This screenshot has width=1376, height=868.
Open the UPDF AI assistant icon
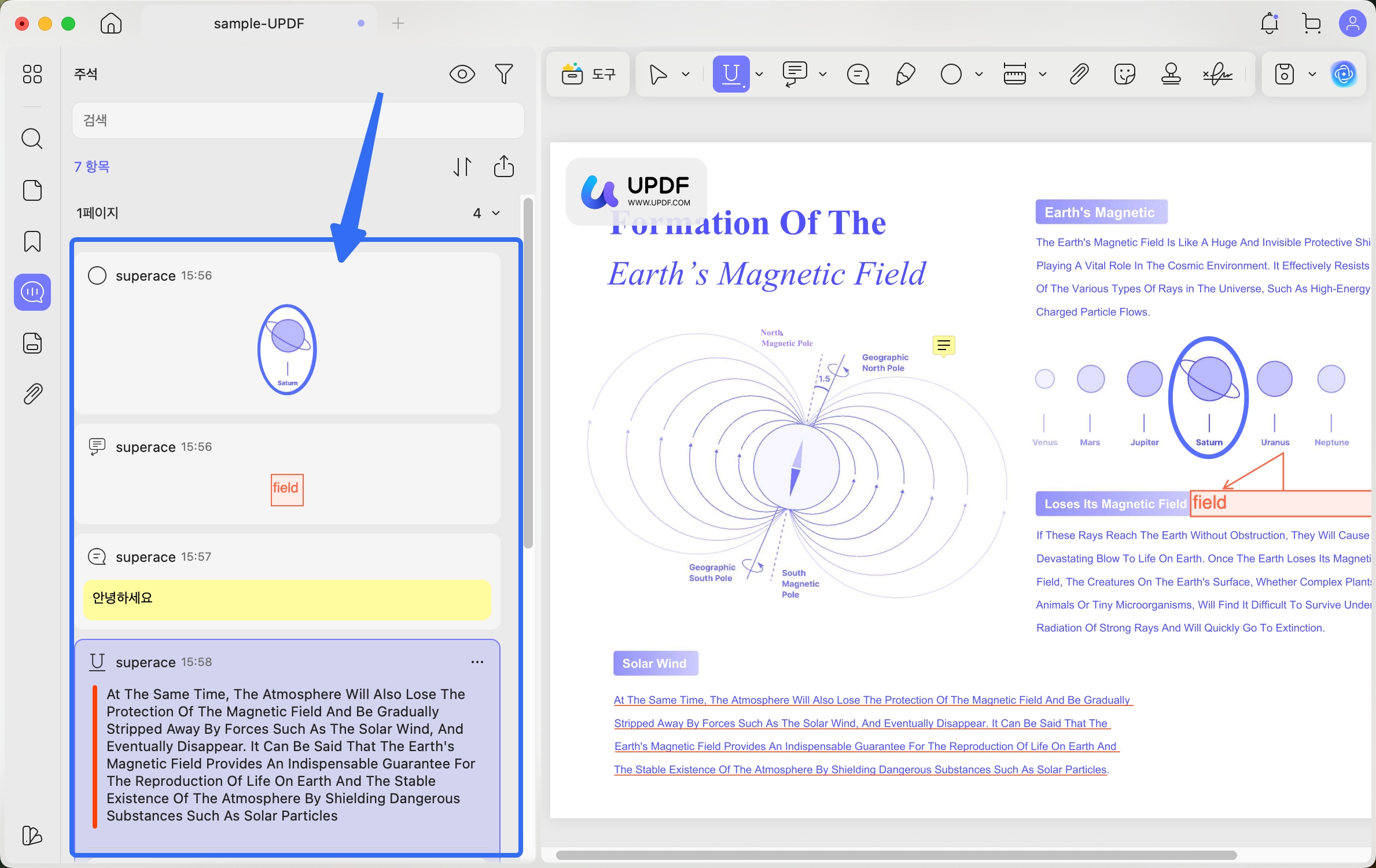point(1344,74)
